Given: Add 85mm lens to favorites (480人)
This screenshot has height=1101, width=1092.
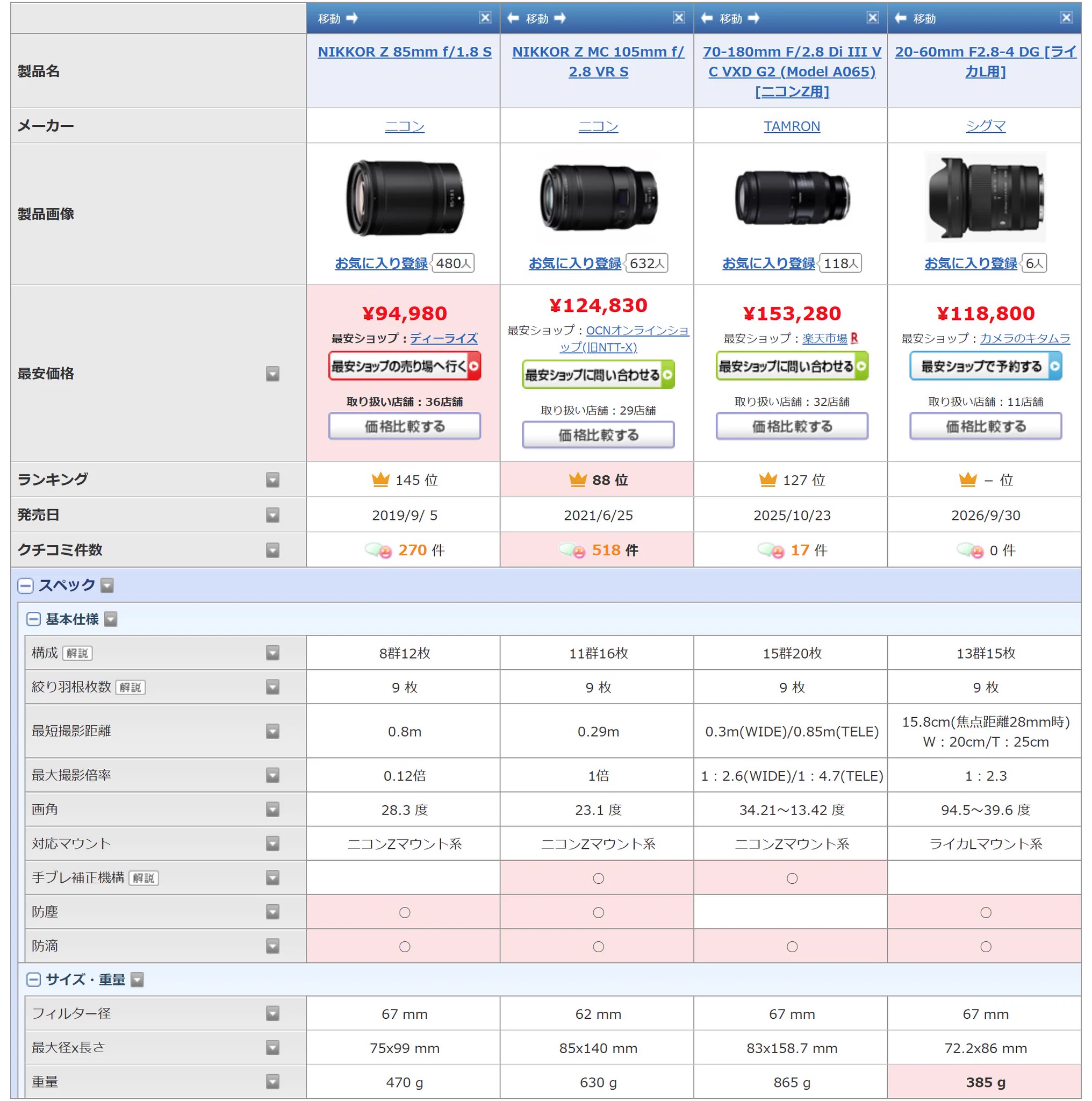Looking at the screenshot, I should 381,263.
